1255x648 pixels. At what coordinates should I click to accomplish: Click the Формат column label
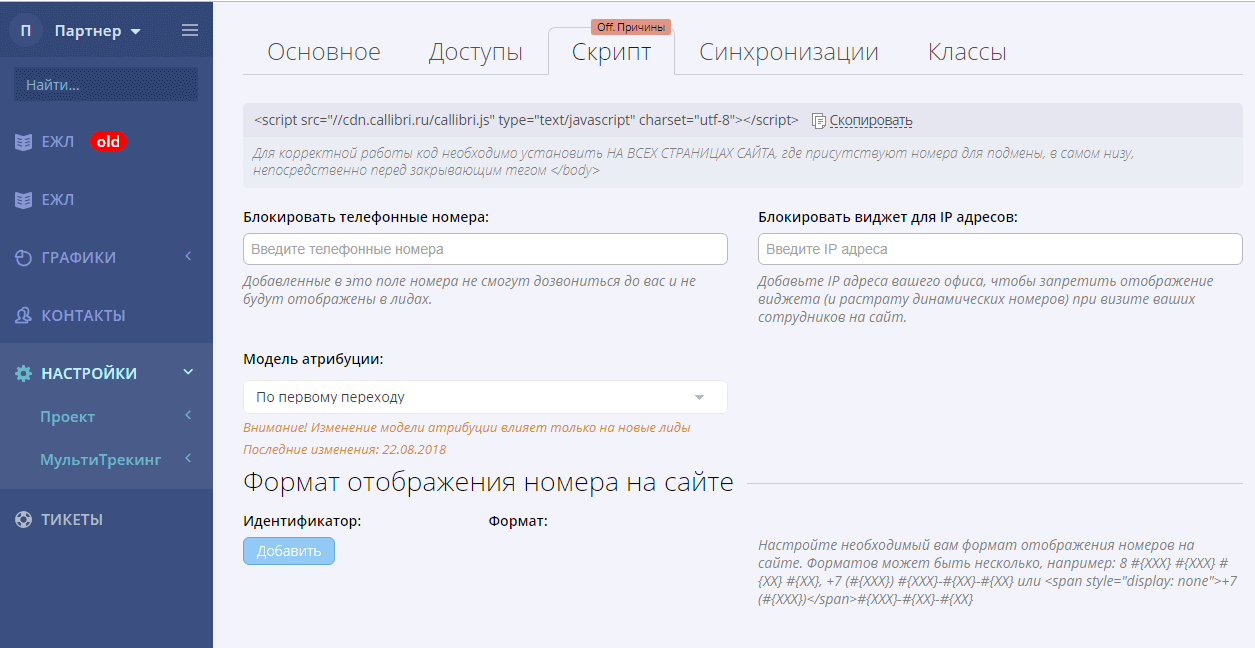[x=518, y=521]
